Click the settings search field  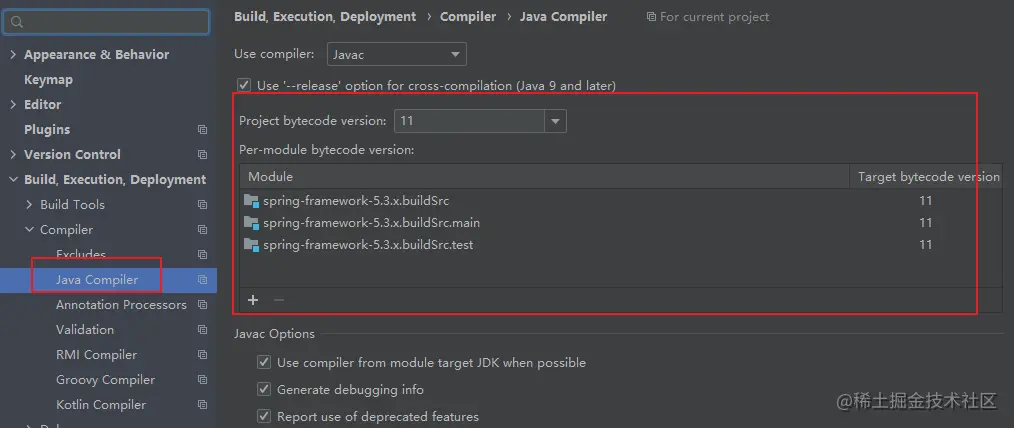tap(106, 22)
